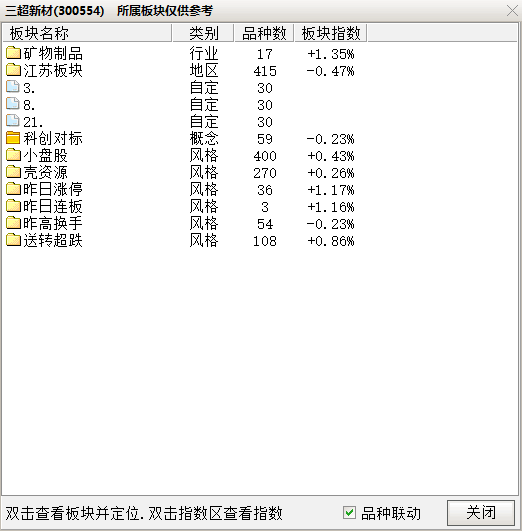Screen dimensions: 522x531
Task: Sort by the 板块名称 column header
Action: point(87,33)
